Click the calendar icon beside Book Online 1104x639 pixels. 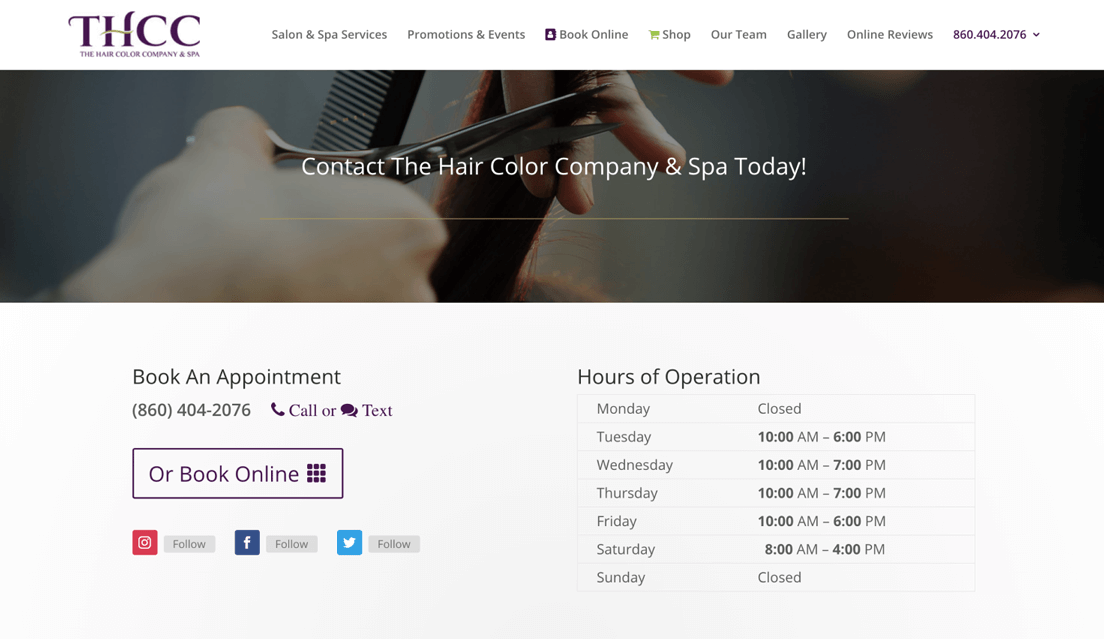click(x=550, y=33)
